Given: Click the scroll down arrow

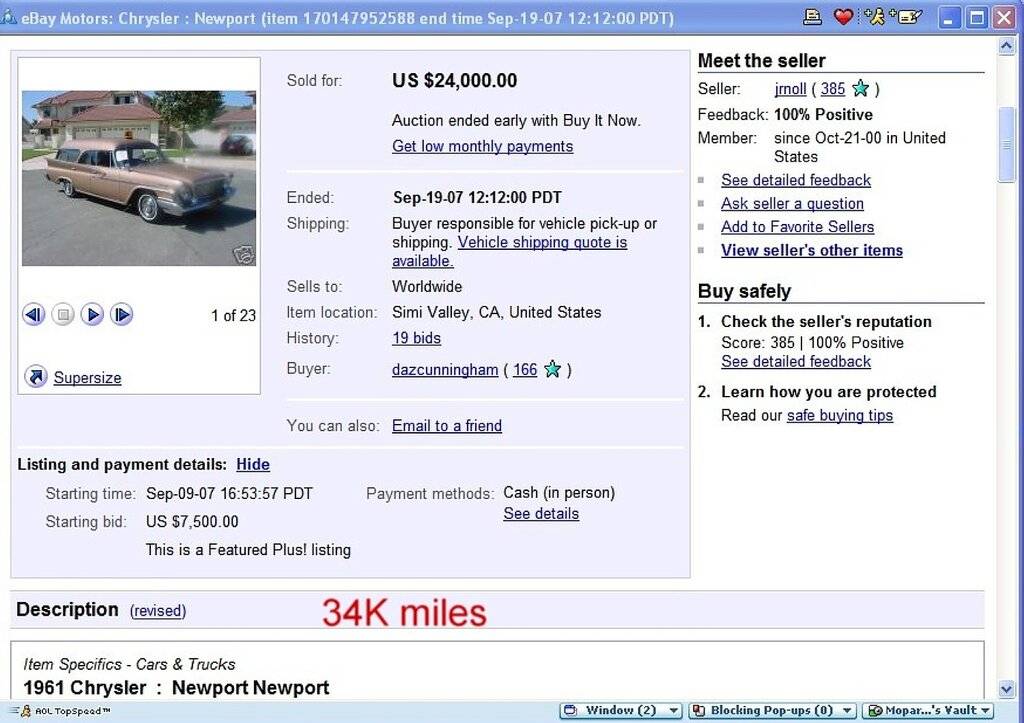Looking at the screenshot, I should pos(1006,689).
